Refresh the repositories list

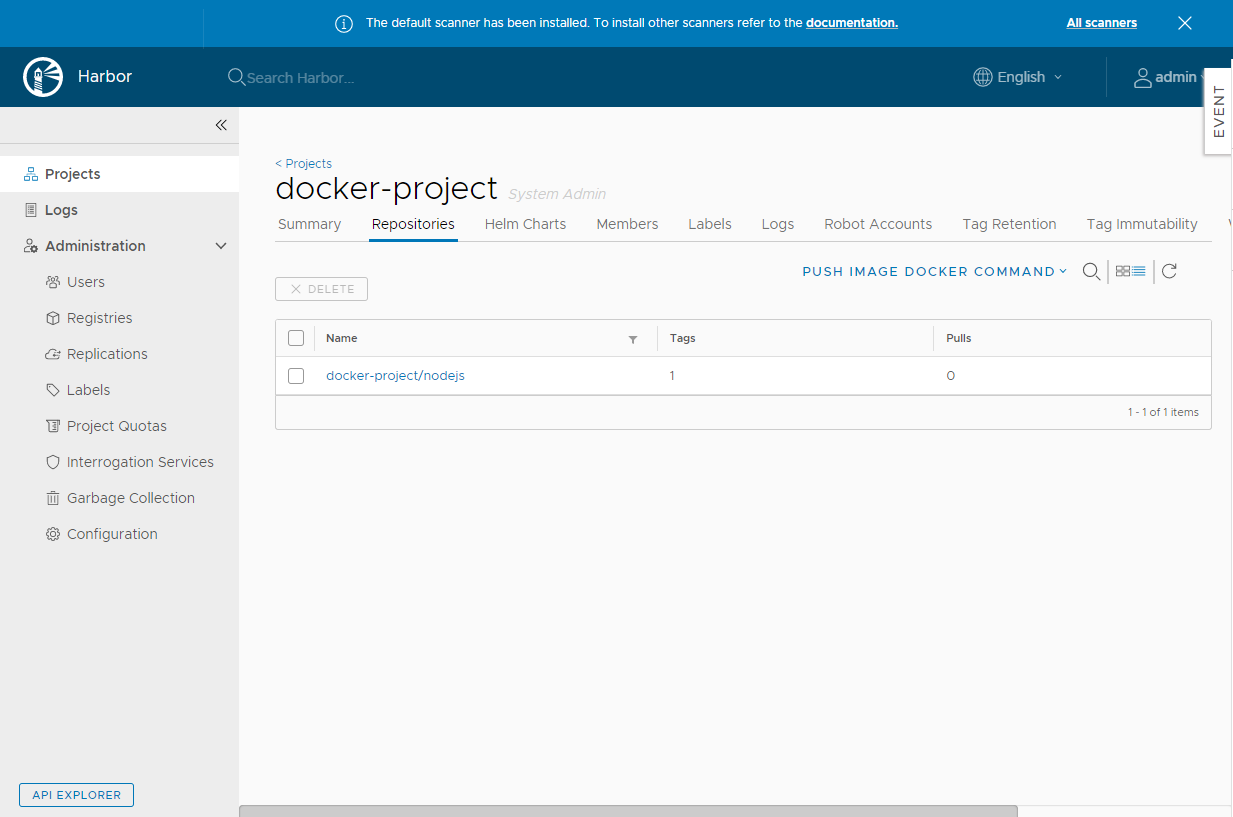click(1169, 271)
